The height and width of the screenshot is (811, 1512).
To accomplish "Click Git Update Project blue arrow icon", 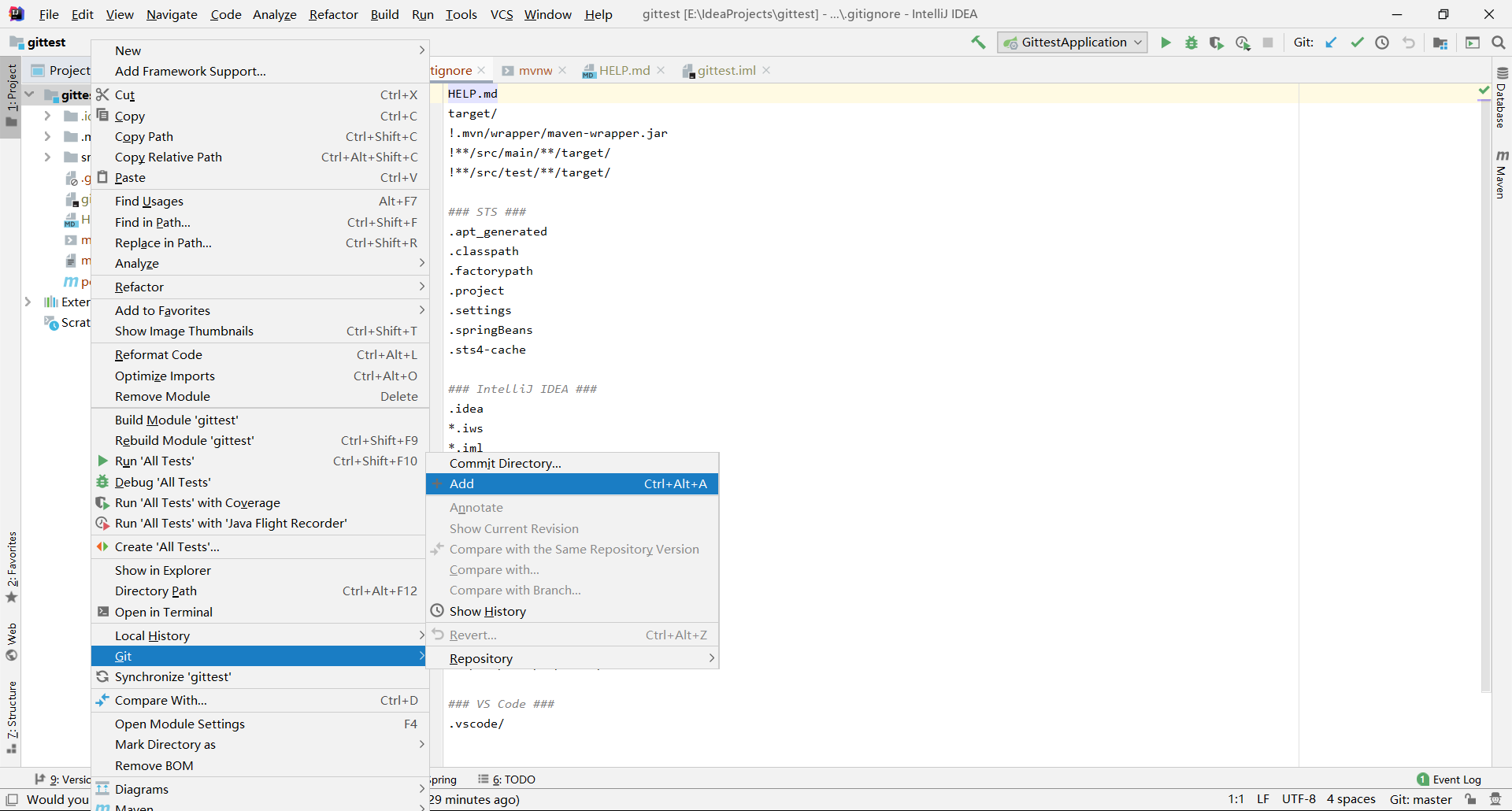I will click(x=1331, y=43).
